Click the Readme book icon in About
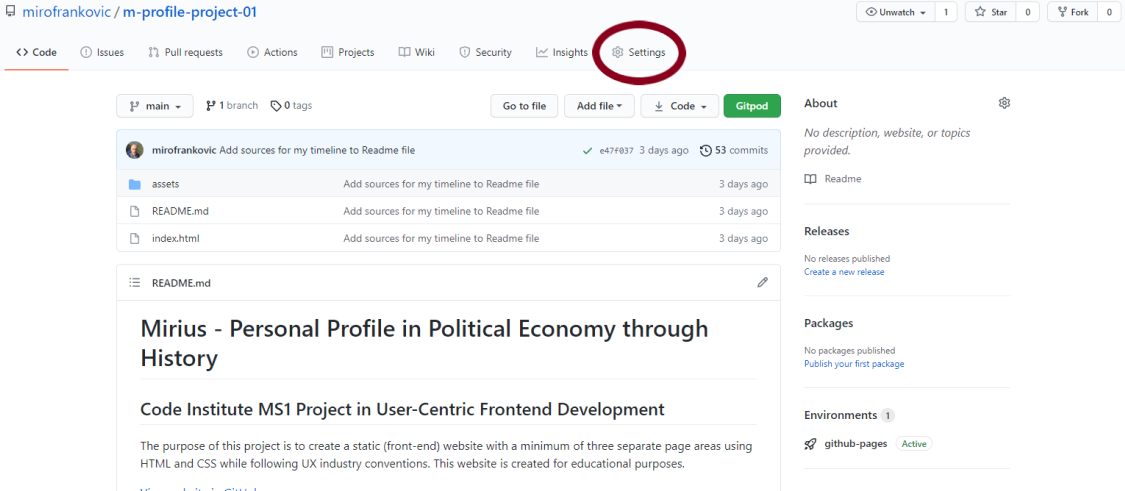 [x=811, y=179]
